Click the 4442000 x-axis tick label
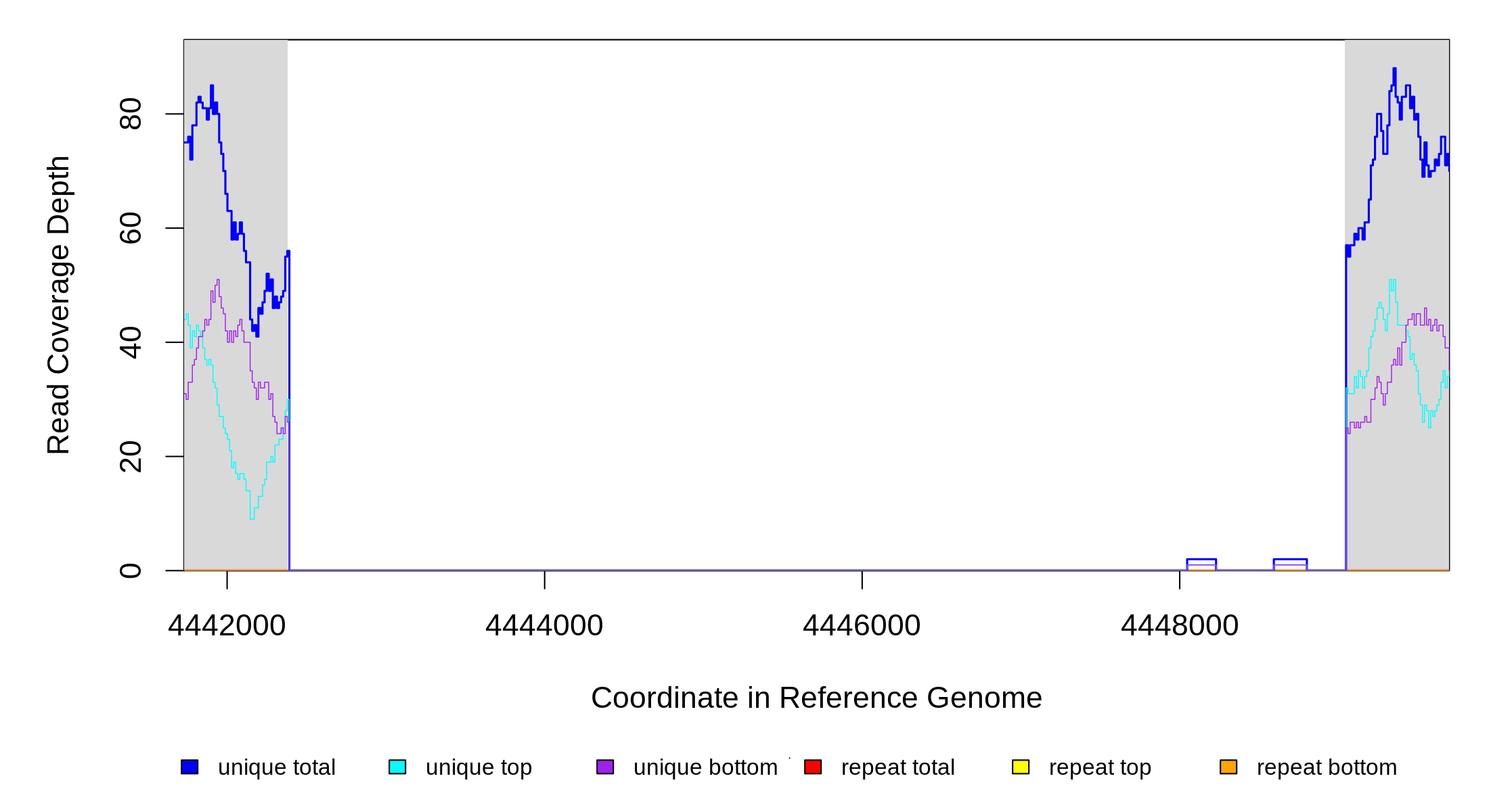The image size is (1489, 812). [227, 625]
